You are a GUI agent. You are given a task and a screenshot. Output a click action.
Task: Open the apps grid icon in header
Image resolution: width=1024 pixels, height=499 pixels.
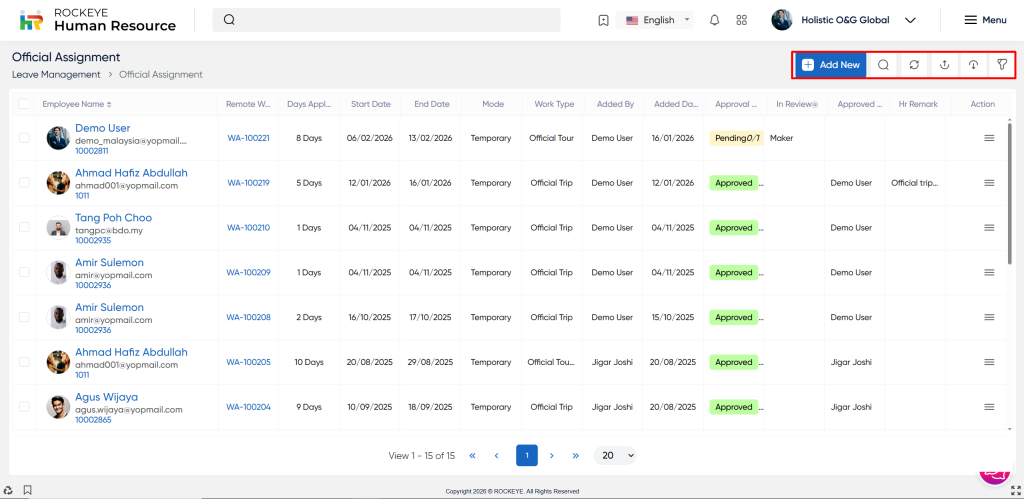tap(741, 20)
